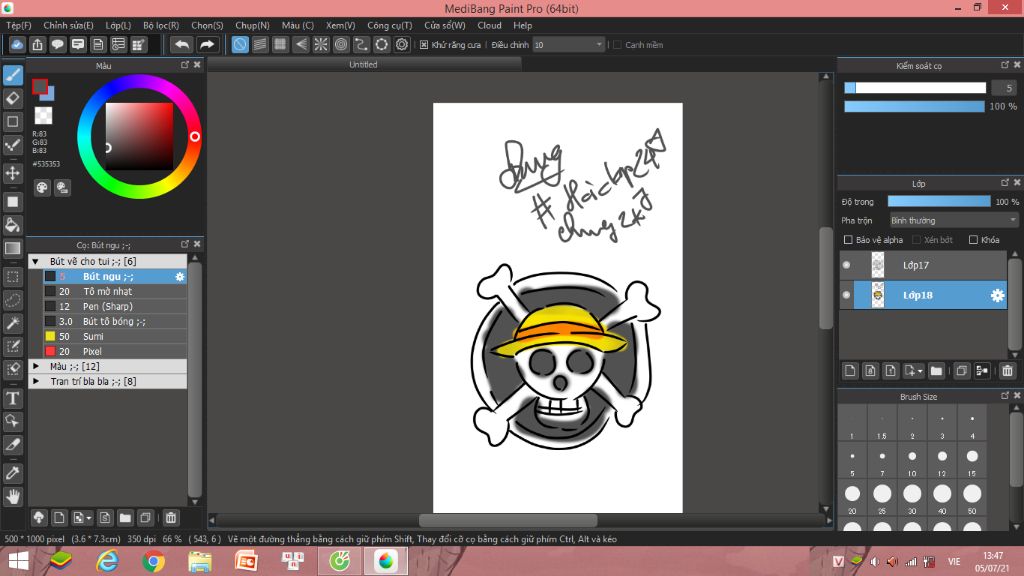The width and height of the screenshot is (1024, 576).
Task: Select the Lớp17 layer
Action: (x=923, y=265)
